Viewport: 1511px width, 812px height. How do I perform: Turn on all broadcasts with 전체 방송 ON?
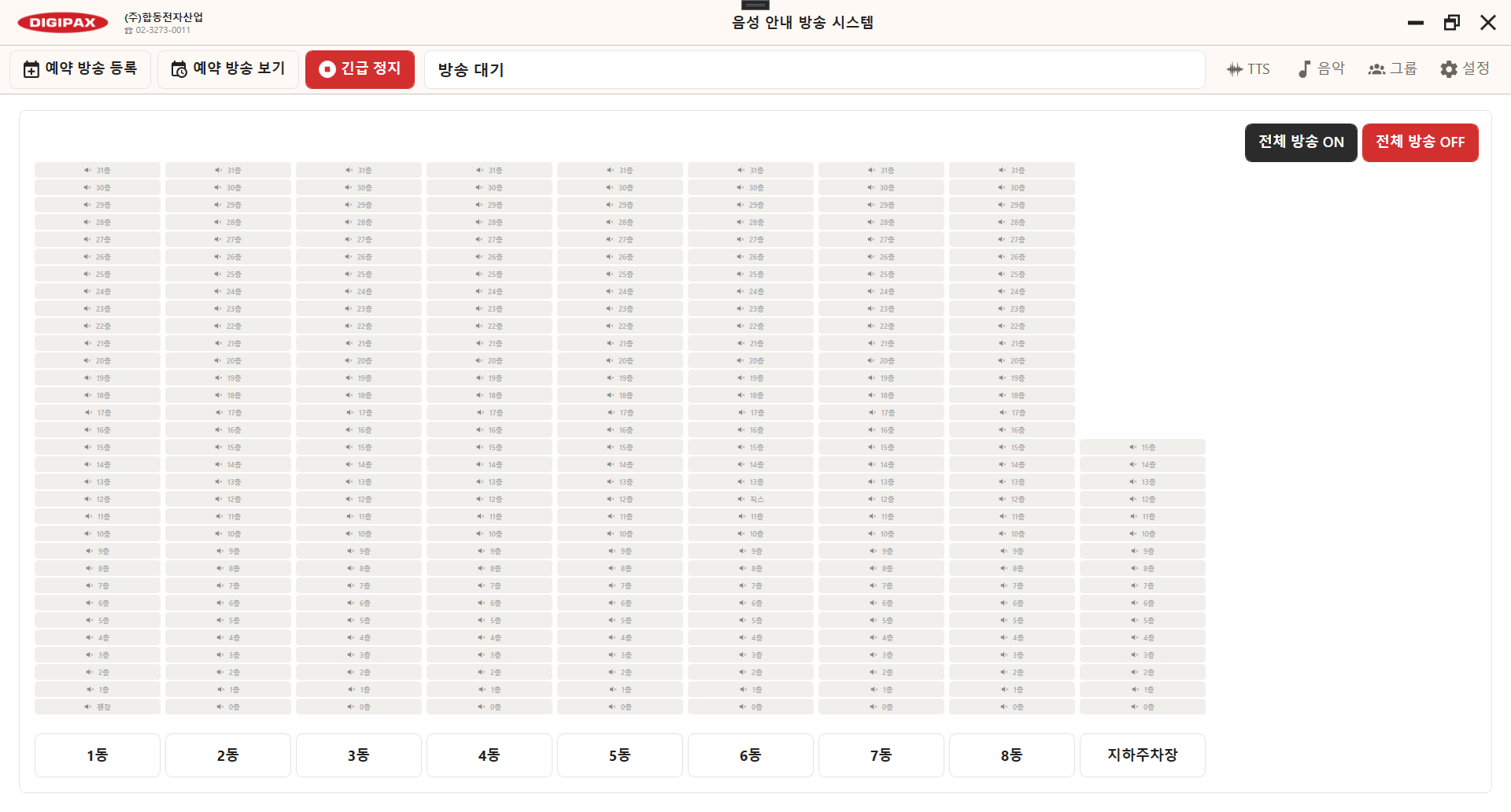pyautogui.click(x=1301, y=142)
